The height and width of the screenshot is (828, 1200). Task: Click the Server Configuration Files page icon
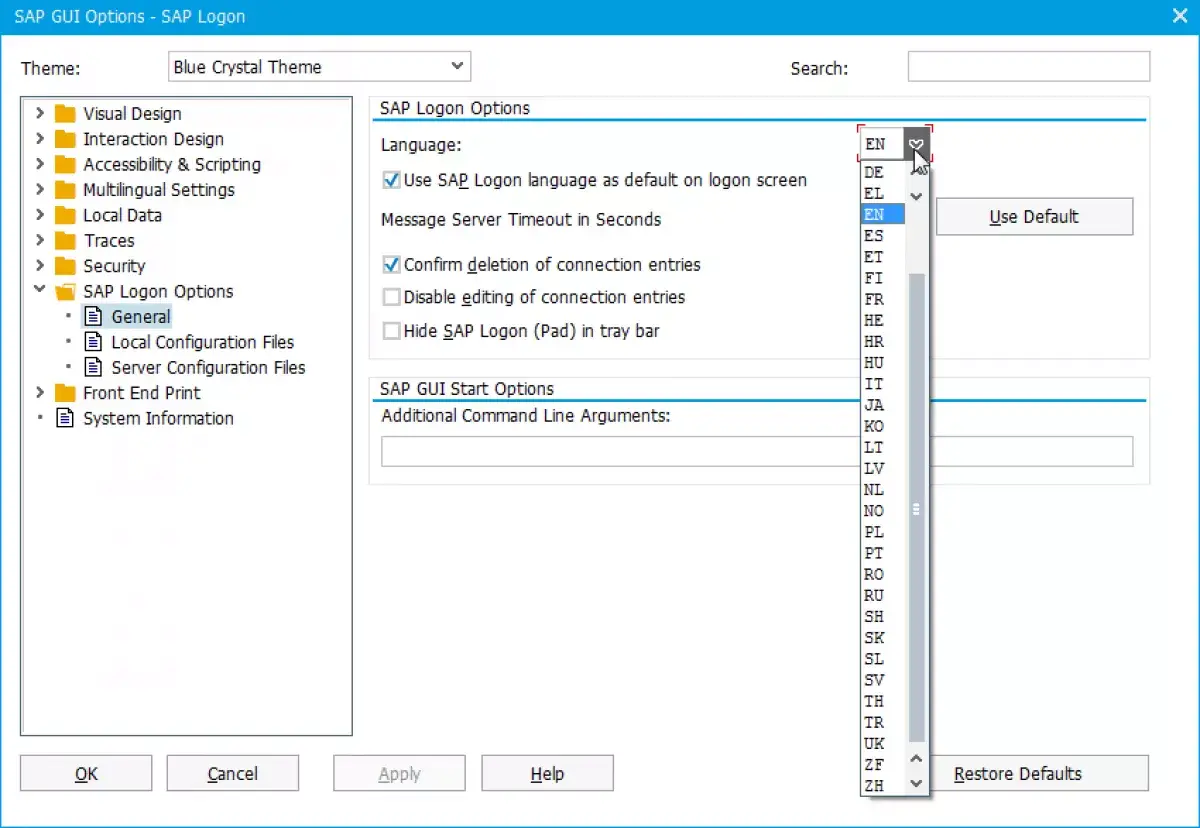[93, 367]
